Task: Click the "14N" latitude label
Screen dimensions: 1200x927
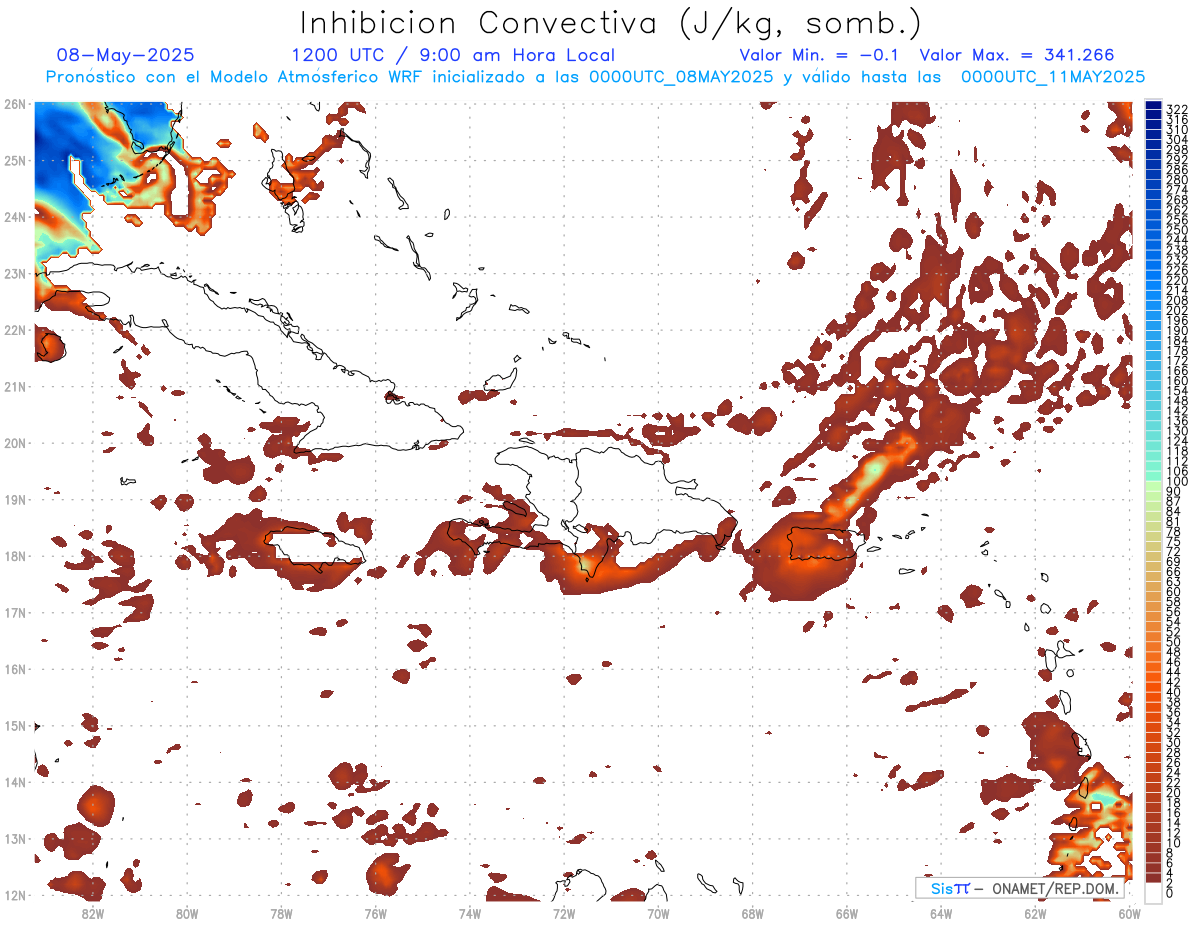Action: 15,782
